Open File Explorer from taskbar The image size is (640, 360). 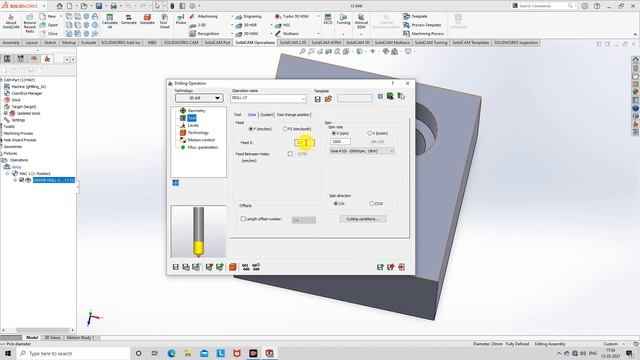(x=188, y=353)
